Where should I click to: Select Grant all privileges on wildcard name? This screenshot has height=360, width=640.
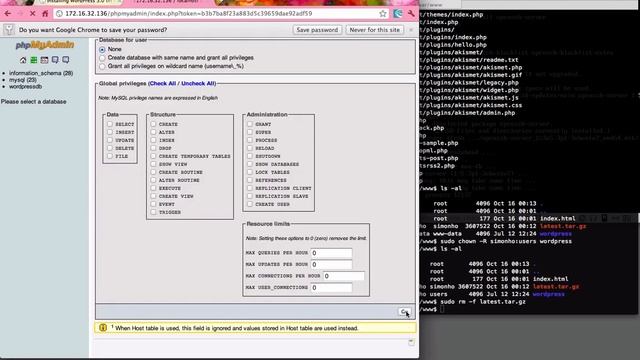(102, 66)
